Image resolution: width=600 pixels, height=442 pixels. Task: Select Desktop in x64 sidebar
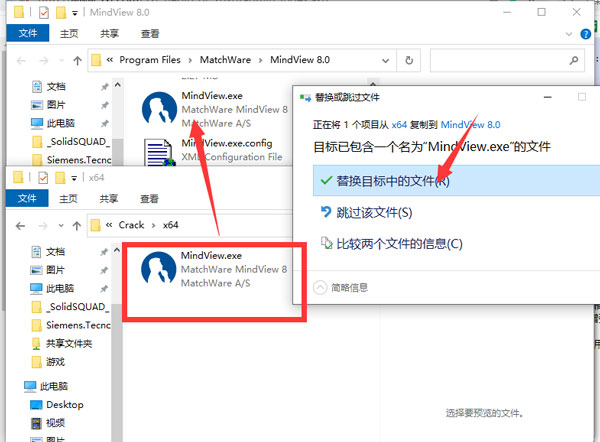[x=57, y=405]
